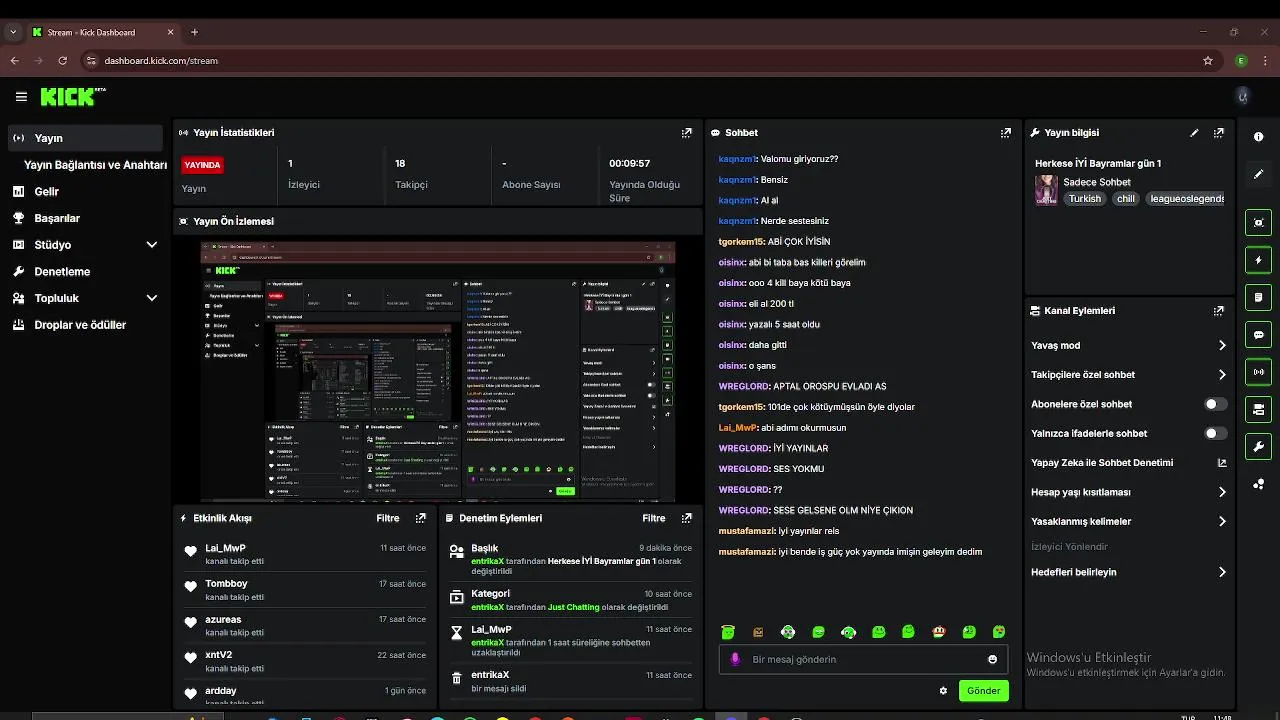The width and height of the screenshot is (1280, 720).
Task: Open Yasaklanmış kelimeler settings
Action: [x=1128, y=521]
